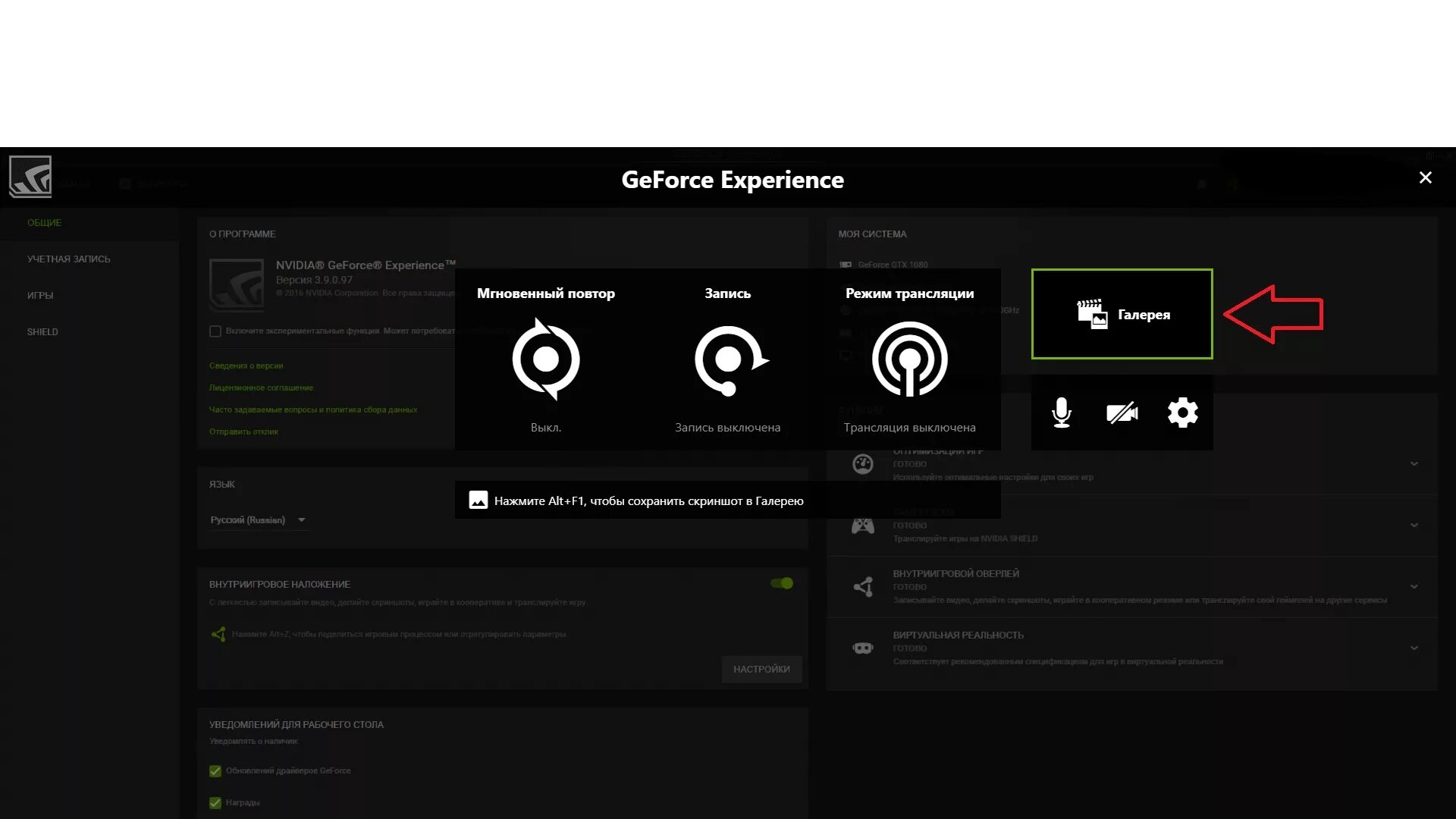
Task: Close the GeForce Experience overlay with X
Action: 1425,177
